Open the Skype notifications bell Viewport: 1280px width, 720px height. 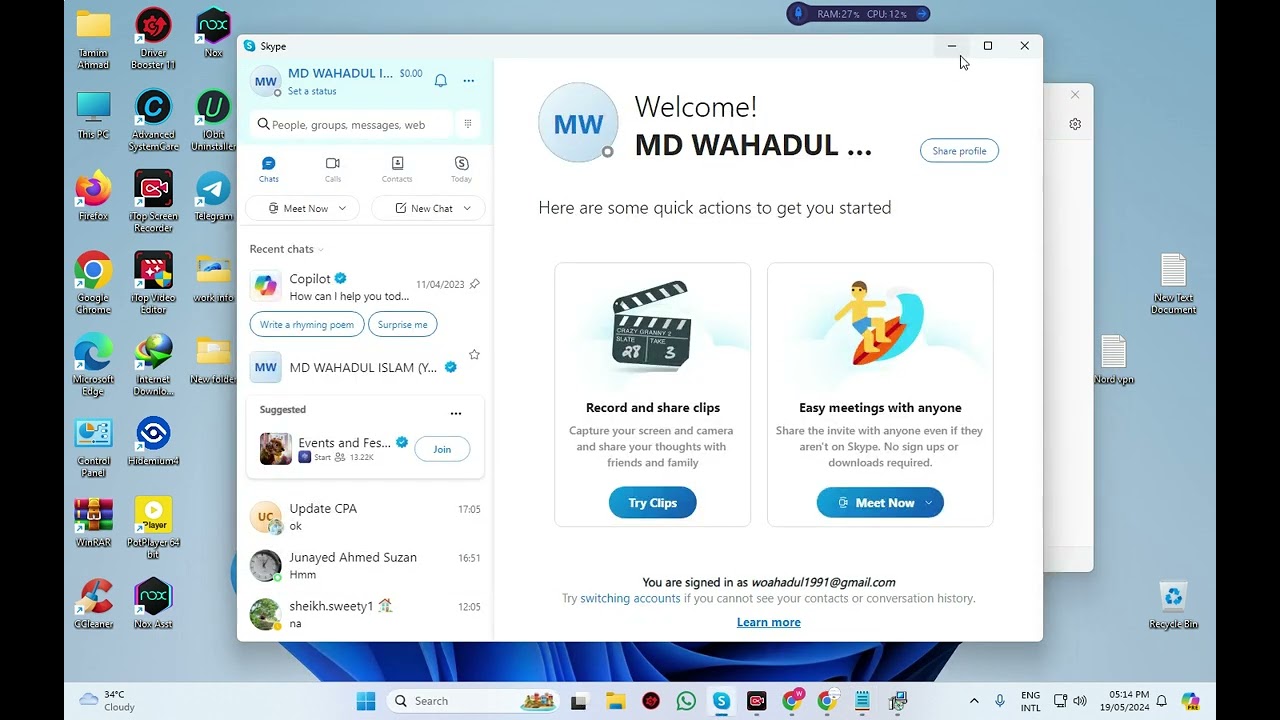(440, 81)
